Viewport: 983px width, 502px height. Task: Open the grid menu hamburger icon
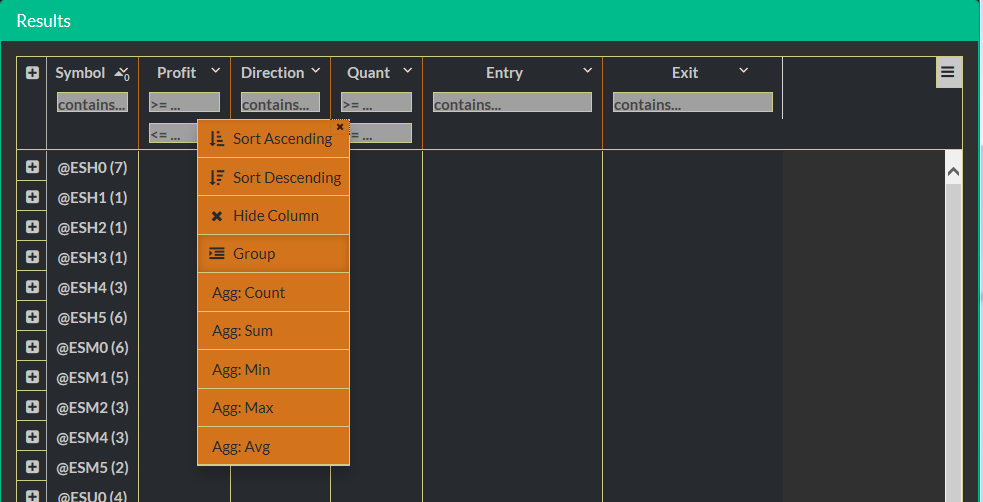pos(948,72)
